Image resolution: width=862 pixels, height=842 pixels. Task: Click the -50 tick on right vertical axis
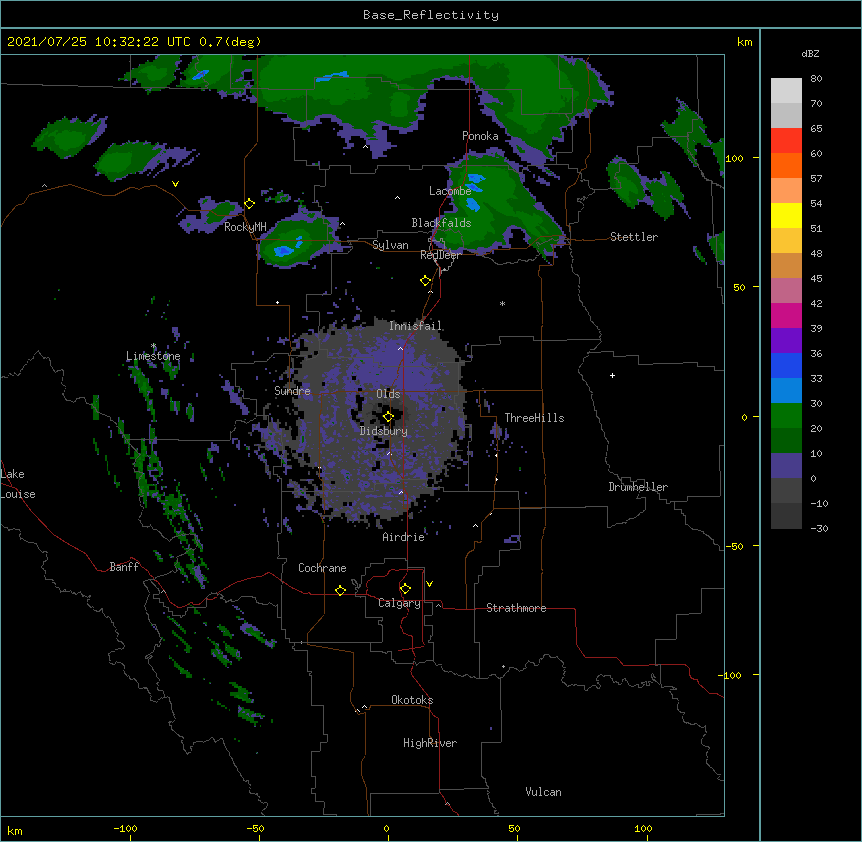(x=734, y=546)
